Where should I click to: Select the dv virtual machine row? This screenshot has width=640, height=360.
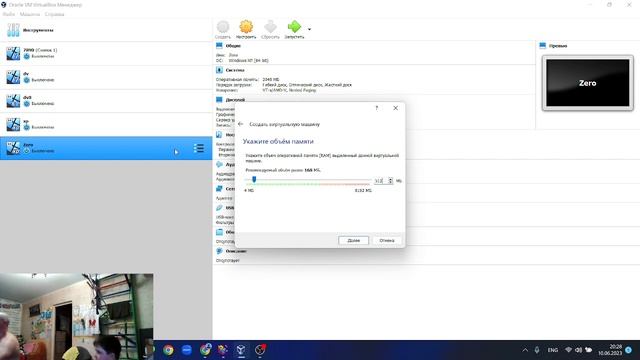[x=106, y=77]
